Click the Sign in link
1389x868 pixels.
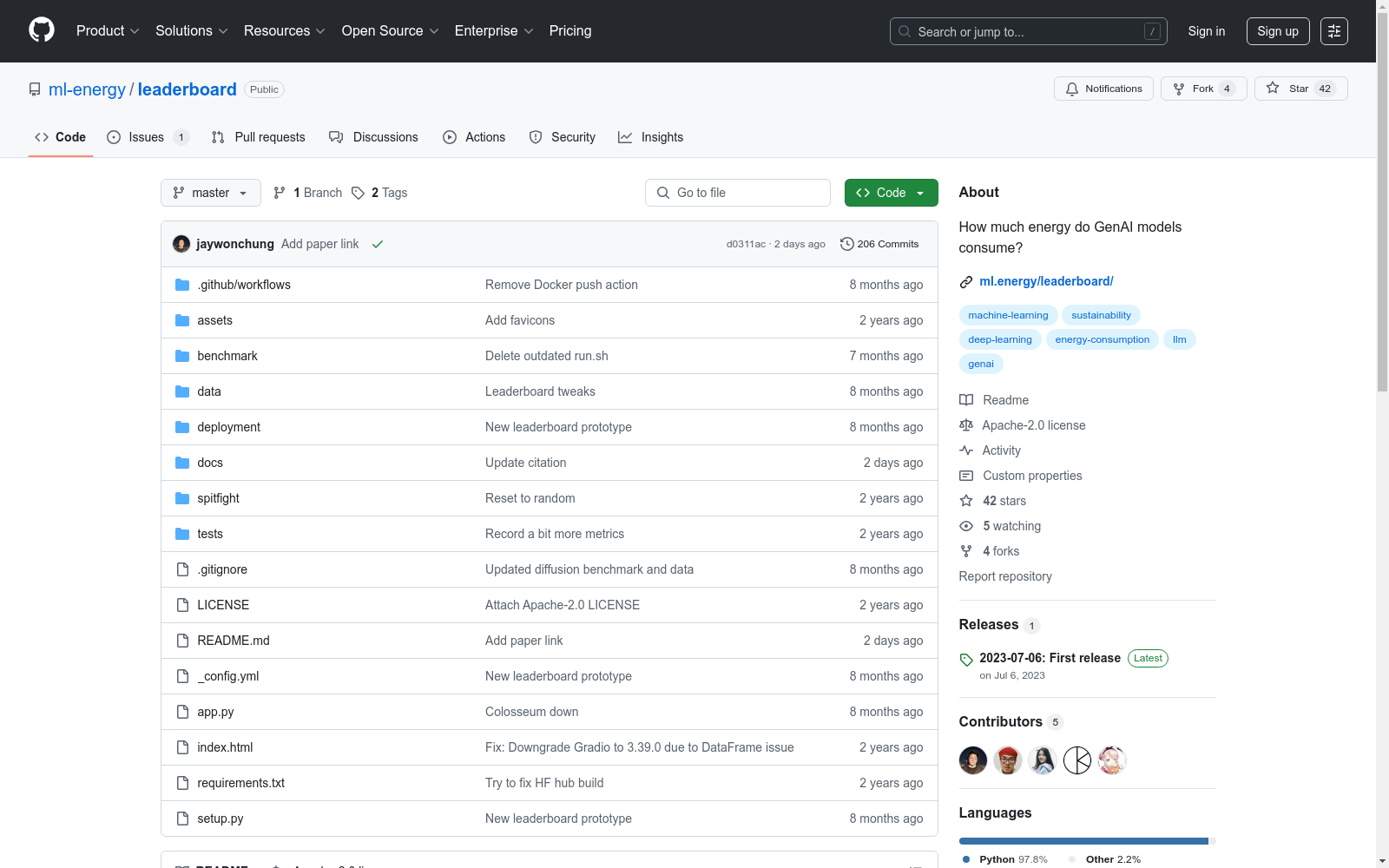tap(1207, 31)
